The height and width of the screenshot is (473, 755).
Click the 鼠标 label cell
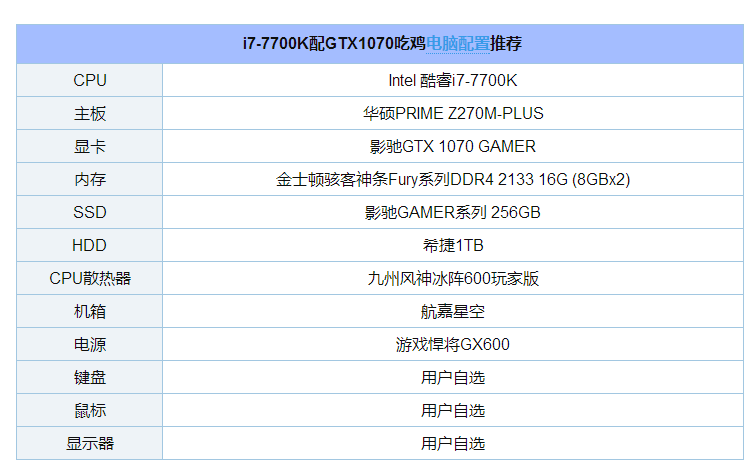(90, 410)
